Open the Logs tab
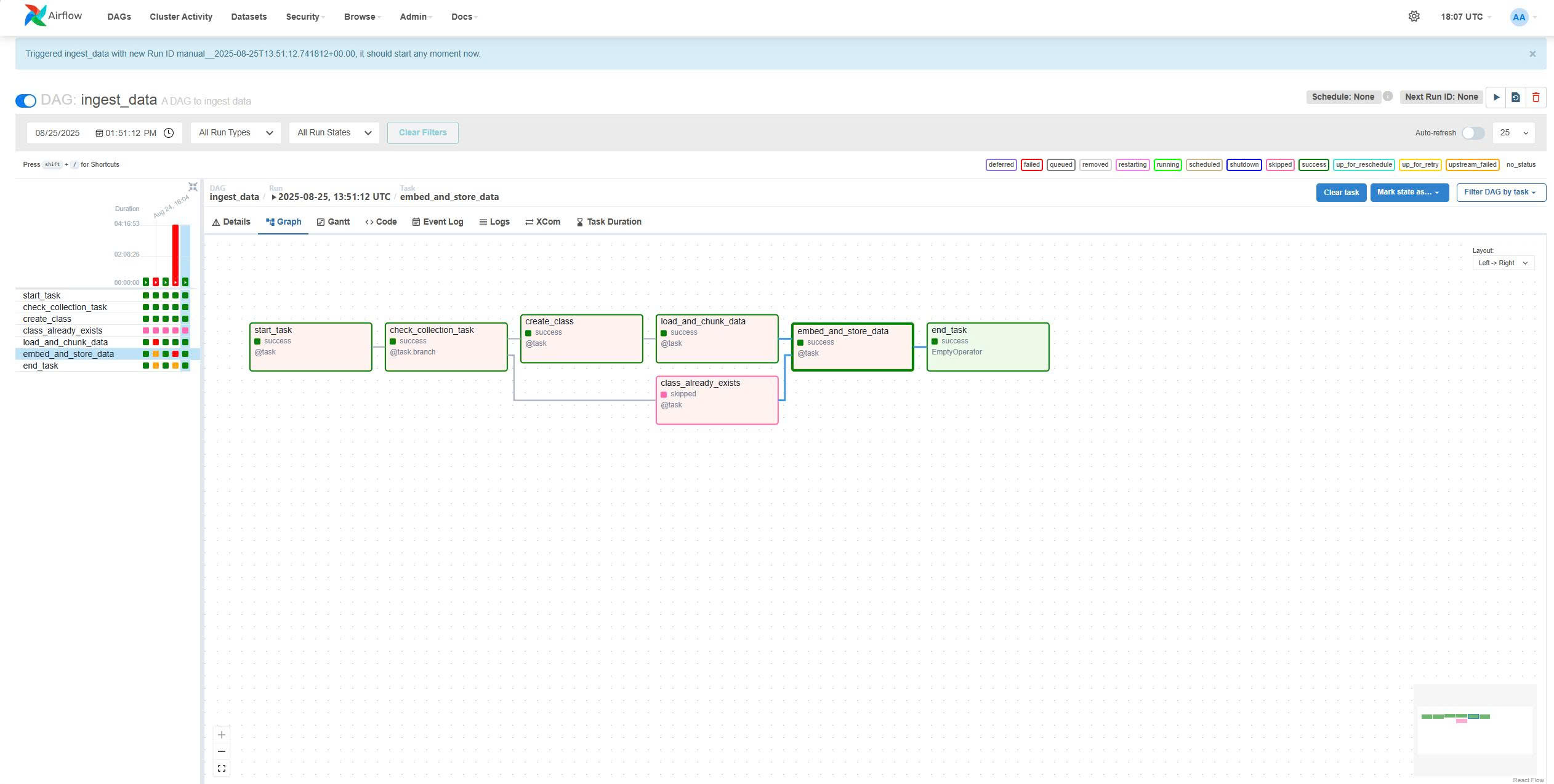 [494, 222]
